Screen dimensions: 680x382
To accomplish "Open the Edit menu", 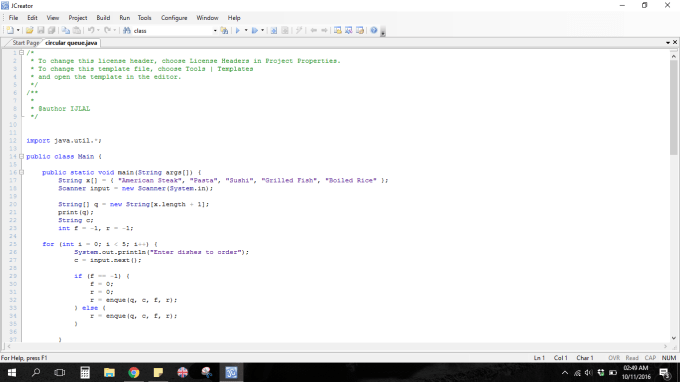I will click(x=33, y=18).
